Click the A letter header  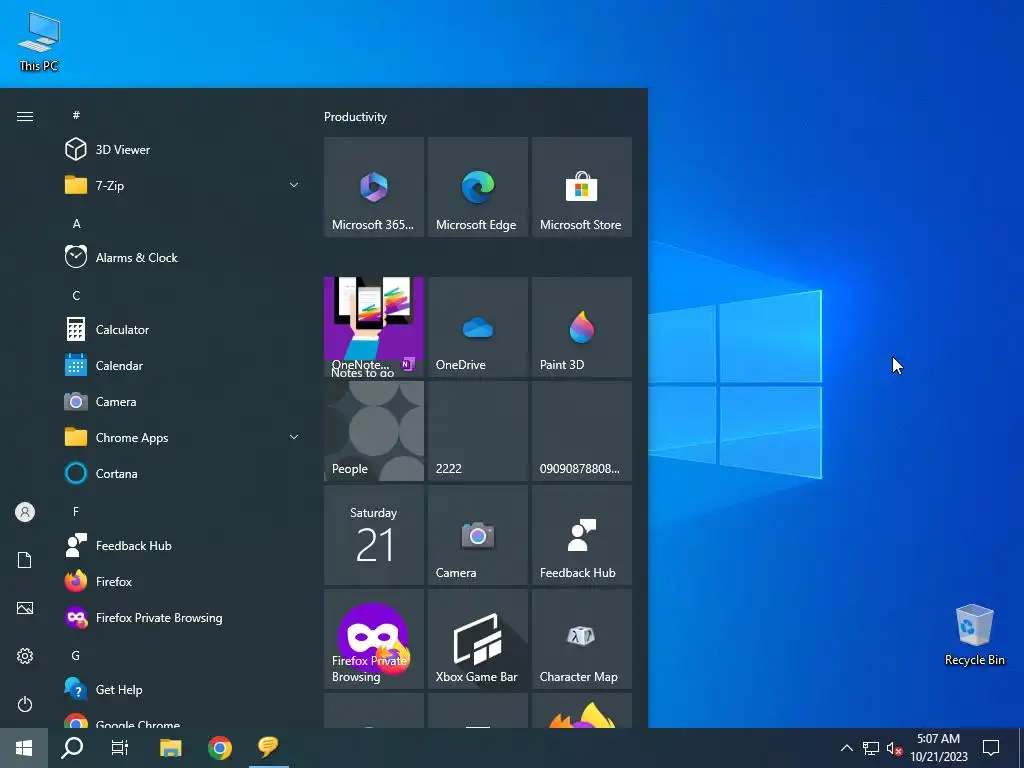pos(76,224)
